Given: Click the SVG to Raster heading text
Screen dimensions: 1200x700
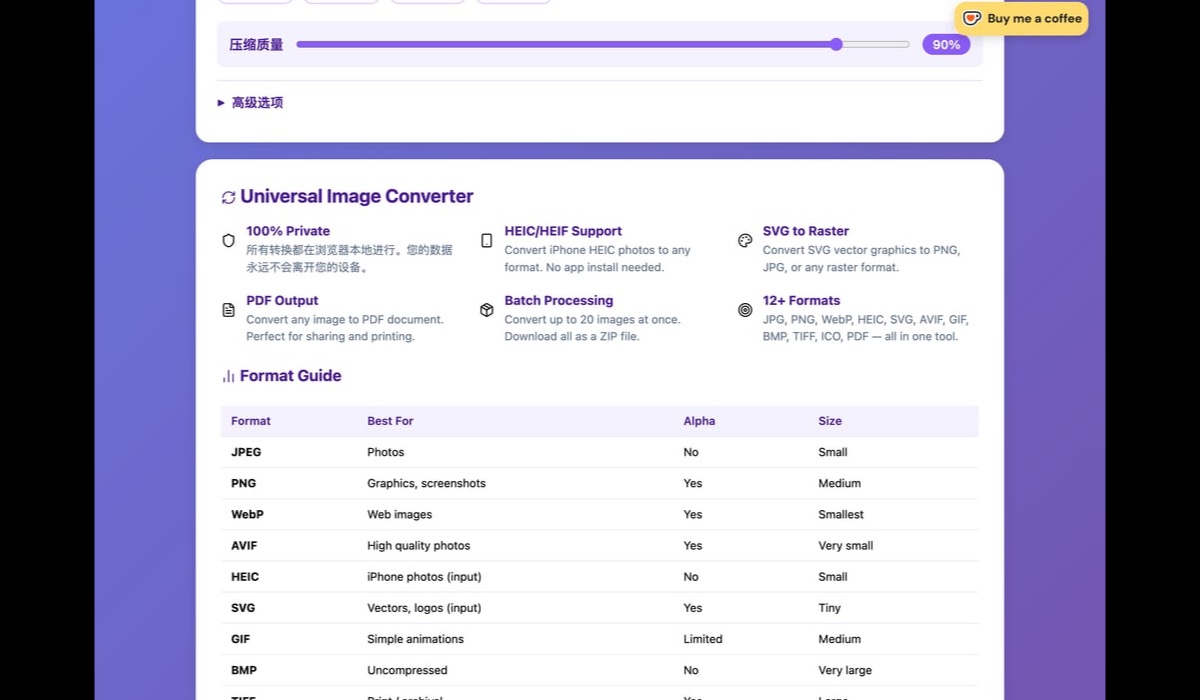Looking at the screenshot, I should (806, 230).
